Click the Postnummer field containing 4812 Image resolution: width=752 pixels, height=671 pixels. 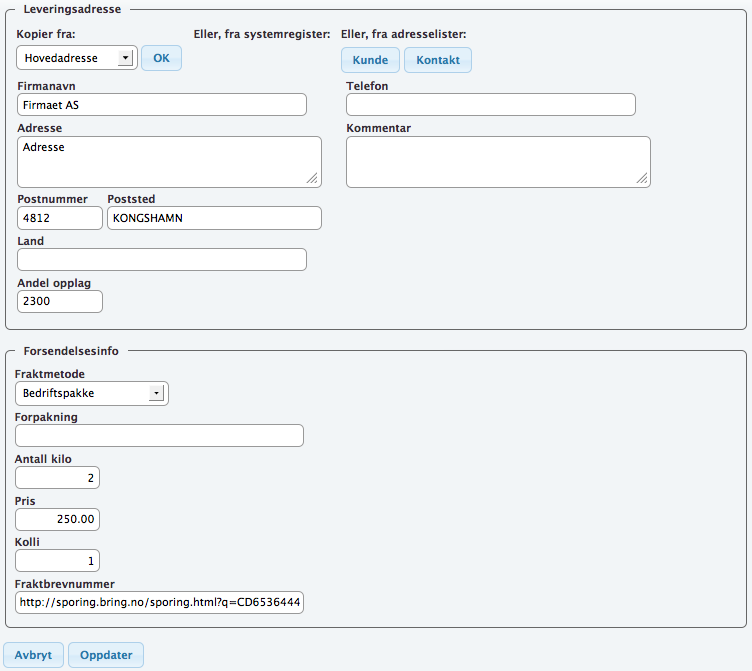pyautogui.click(x=60, y=218)
